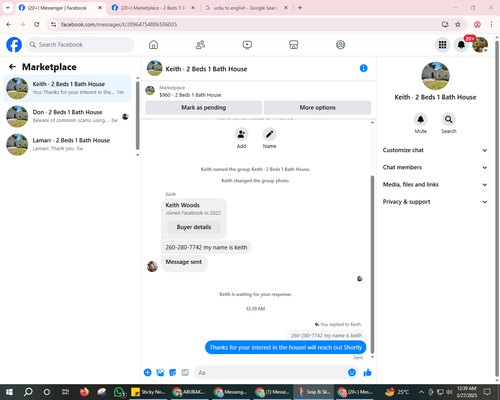Screen dimensions: 500x400
Task: Choose a sticker icon in composer
Action: 173,372
